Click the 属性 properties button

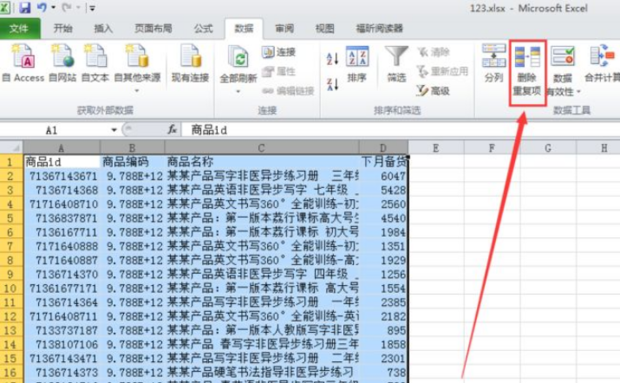pyautogui.click(x=279, y=72)
